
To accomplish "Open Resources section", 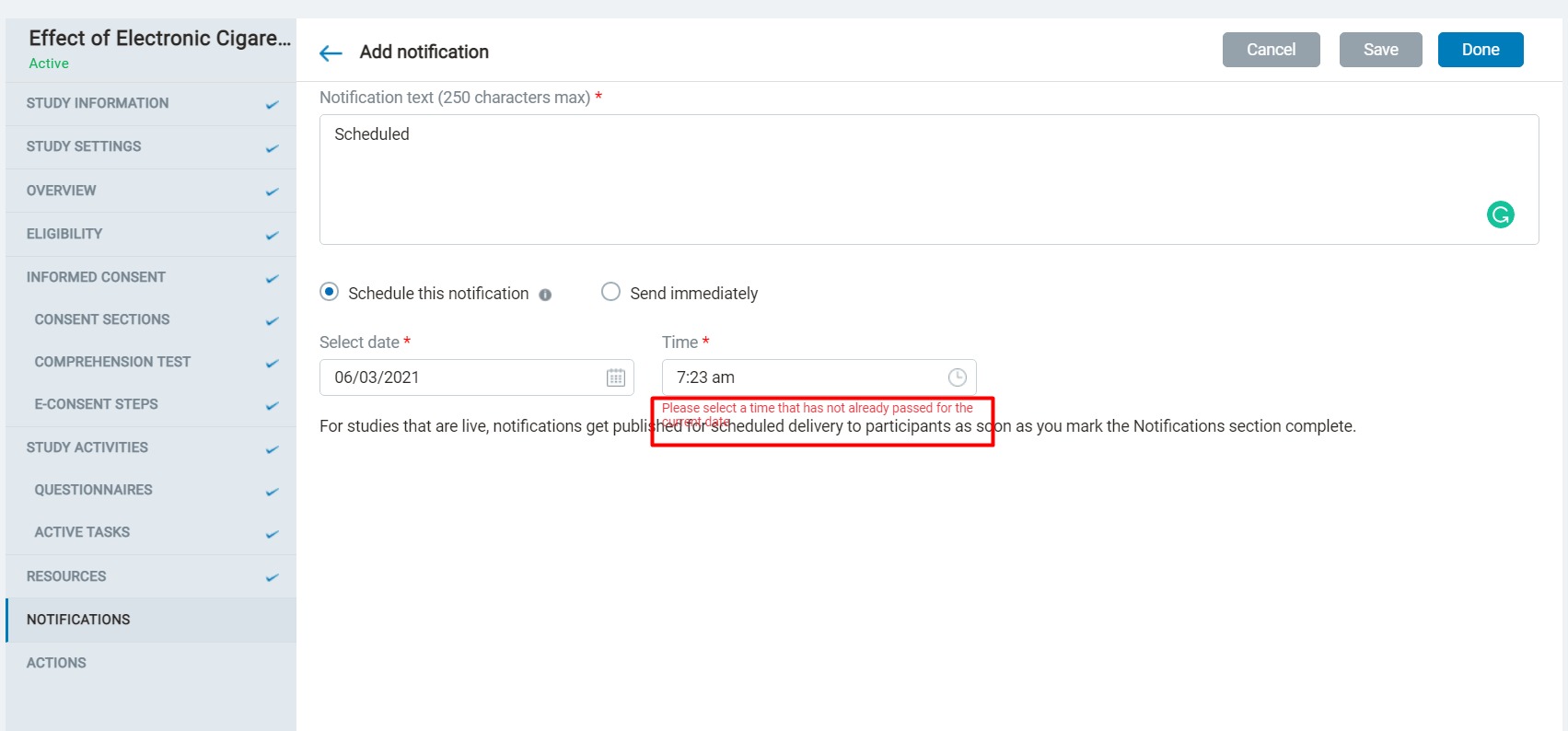I will [x=151, y=576].
